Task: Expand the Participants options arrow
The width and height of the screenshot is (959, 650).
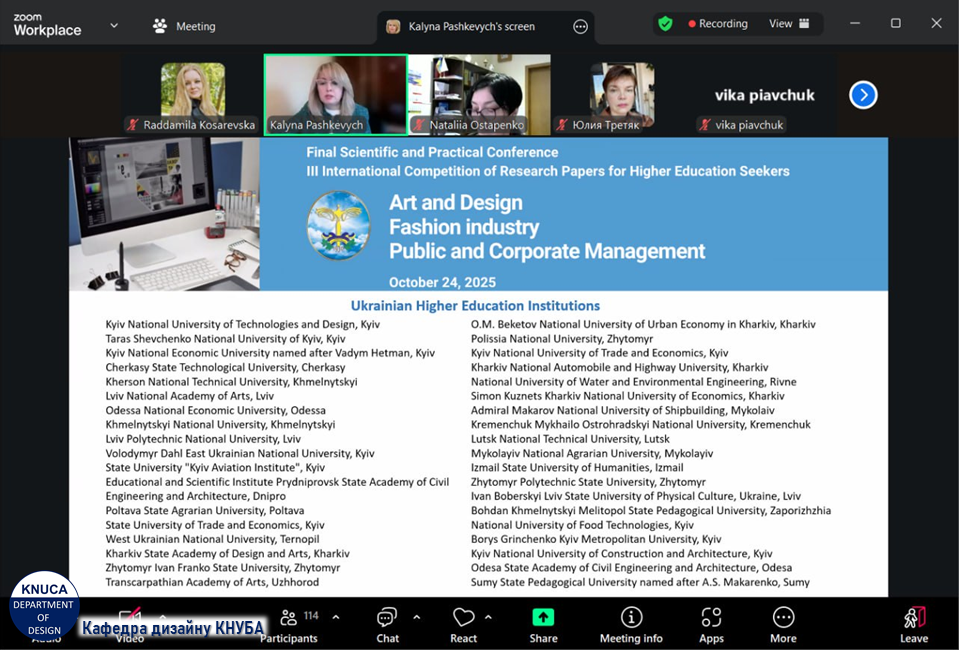Action: tap(336, 617)
